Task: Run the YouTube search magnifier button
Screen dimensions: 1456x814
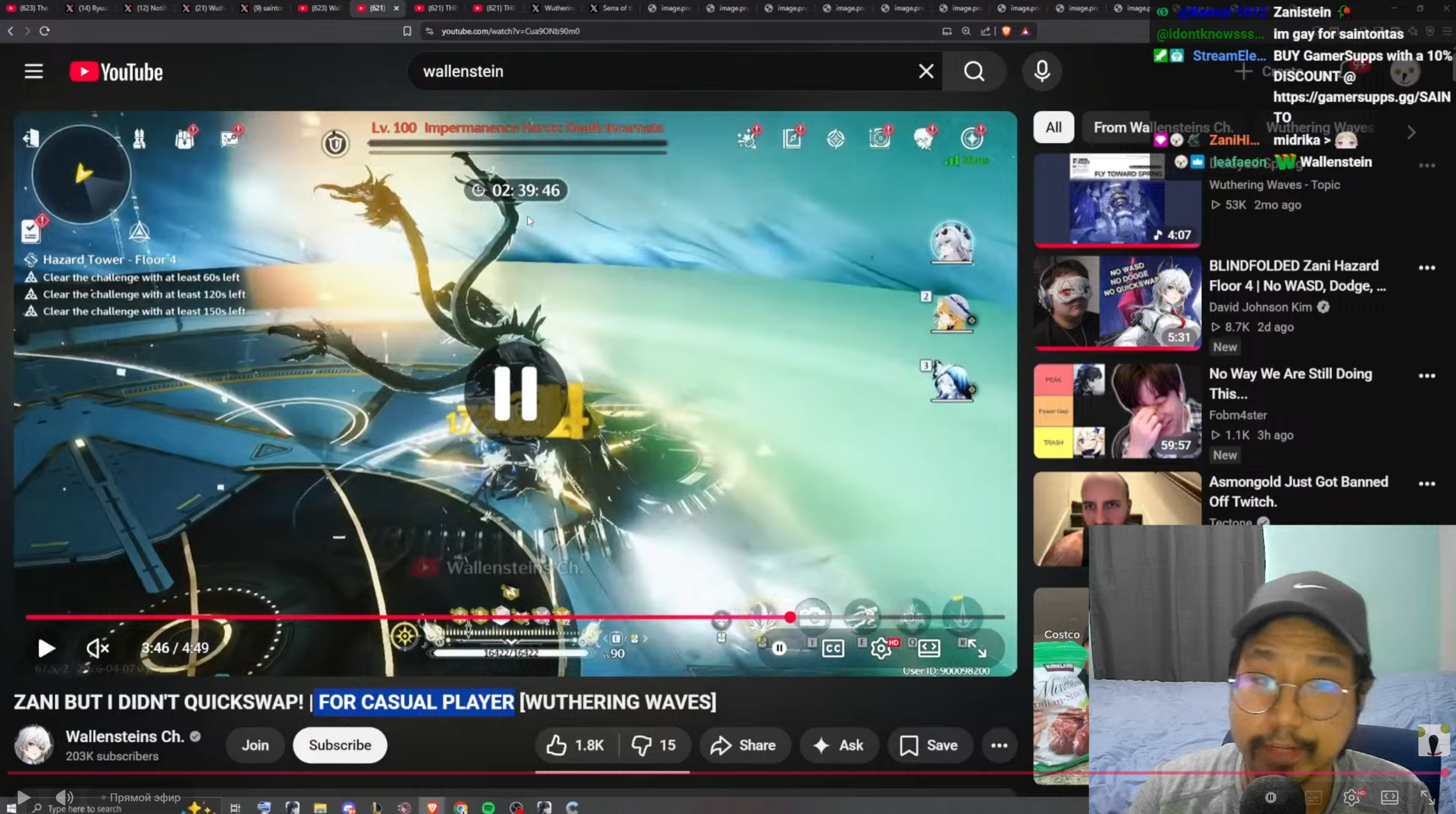Action: coord(974,71)
